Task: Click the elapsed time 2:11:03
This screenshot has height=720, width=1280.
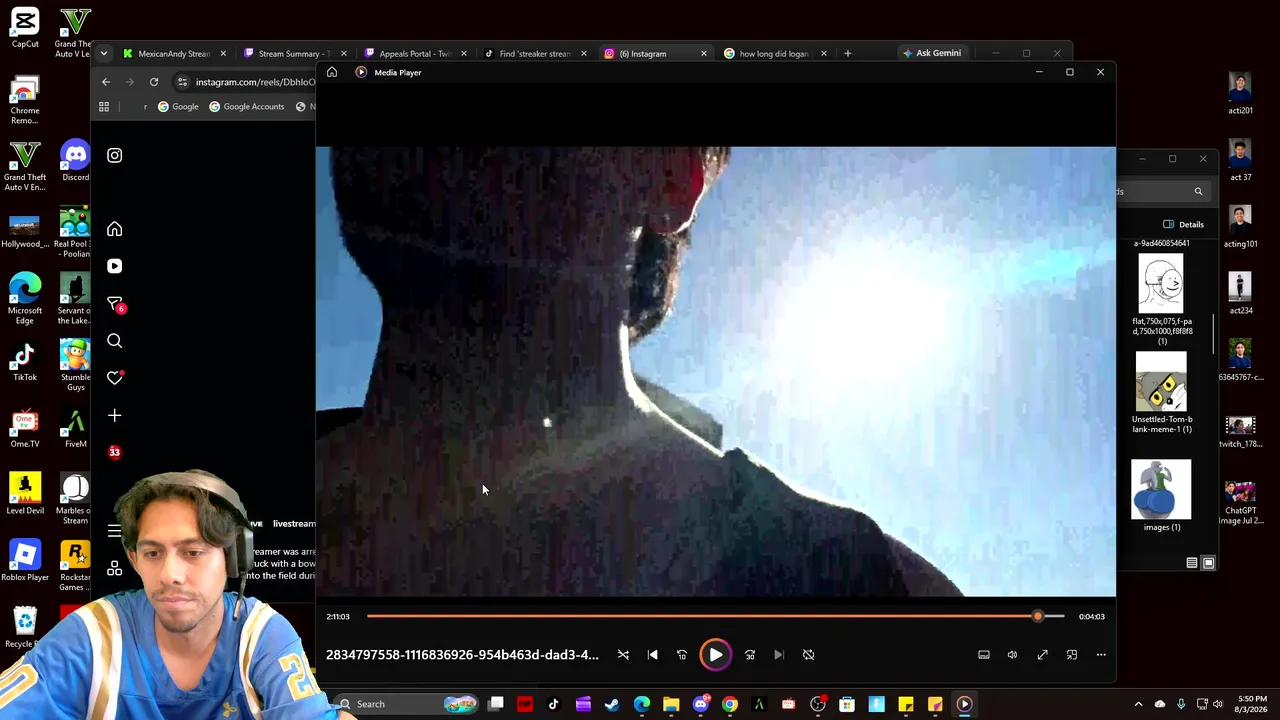Action: click(338, 616)
